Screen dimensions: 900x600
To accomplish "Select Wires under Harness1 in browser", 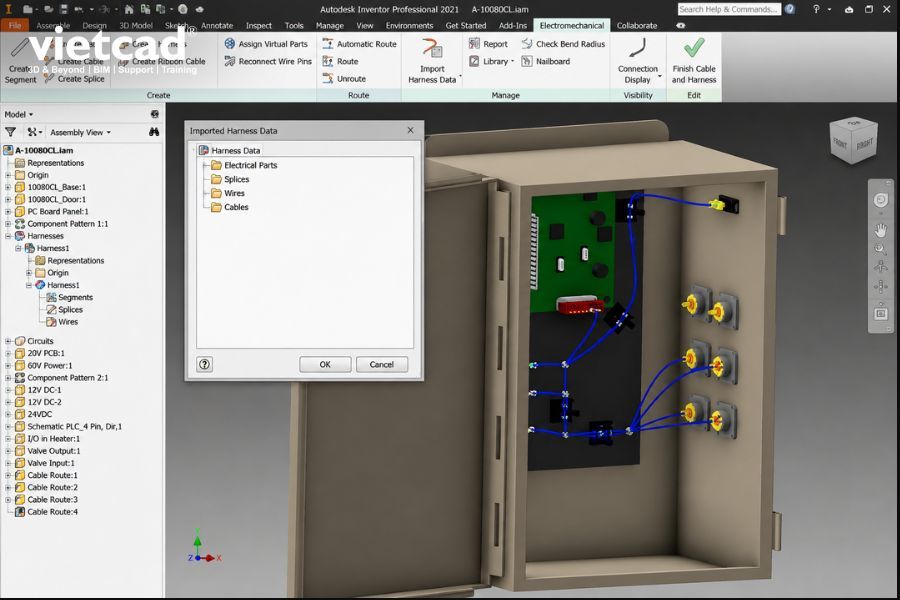I will pyautogui.click(x=62, y=322).
